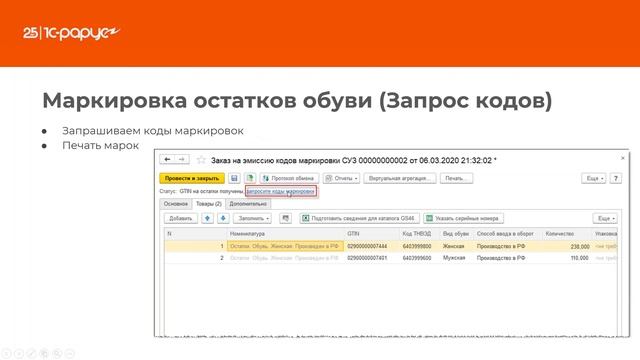Click the Количество column header

click(567, 234)
